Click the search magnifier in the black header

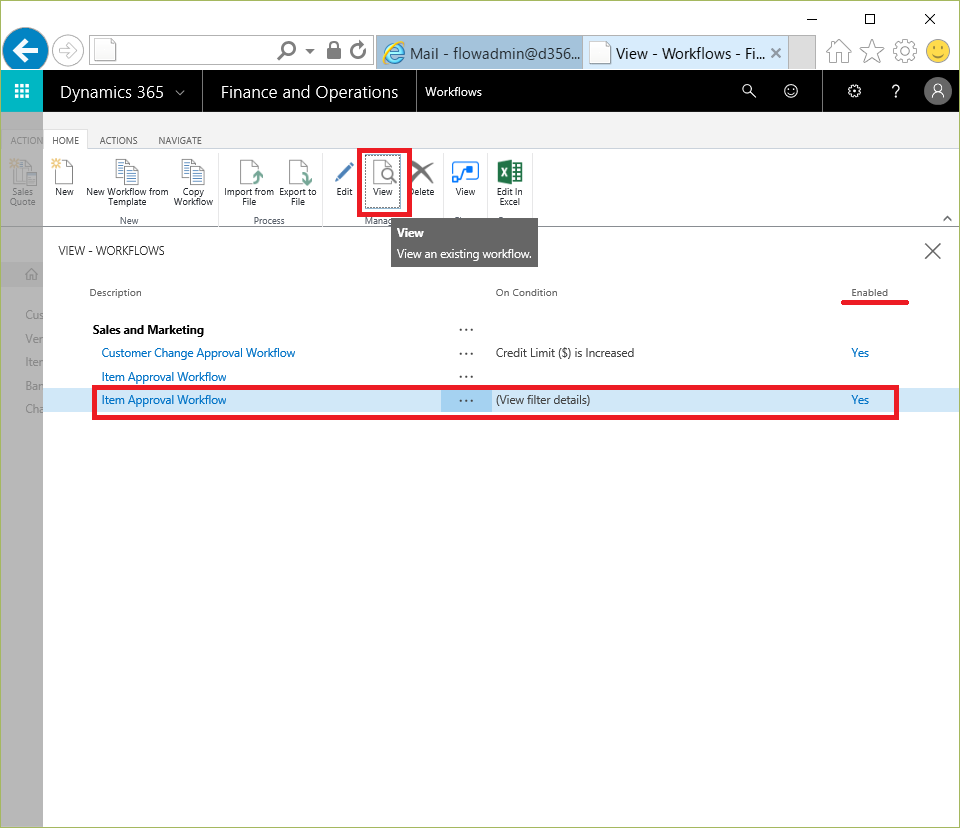tap(749, 92)
